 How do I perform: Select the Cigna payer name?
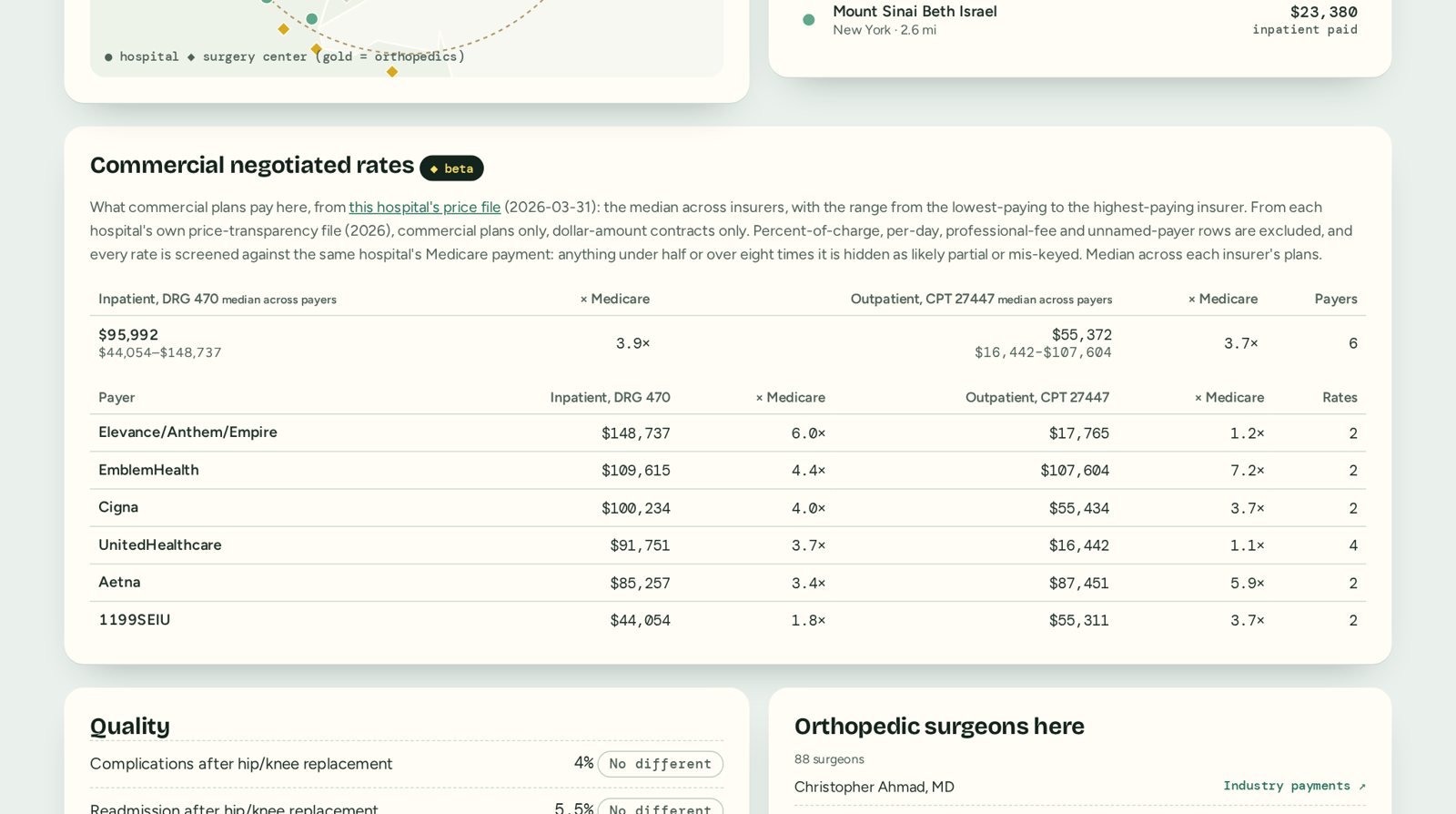click(x=118, y=507)
